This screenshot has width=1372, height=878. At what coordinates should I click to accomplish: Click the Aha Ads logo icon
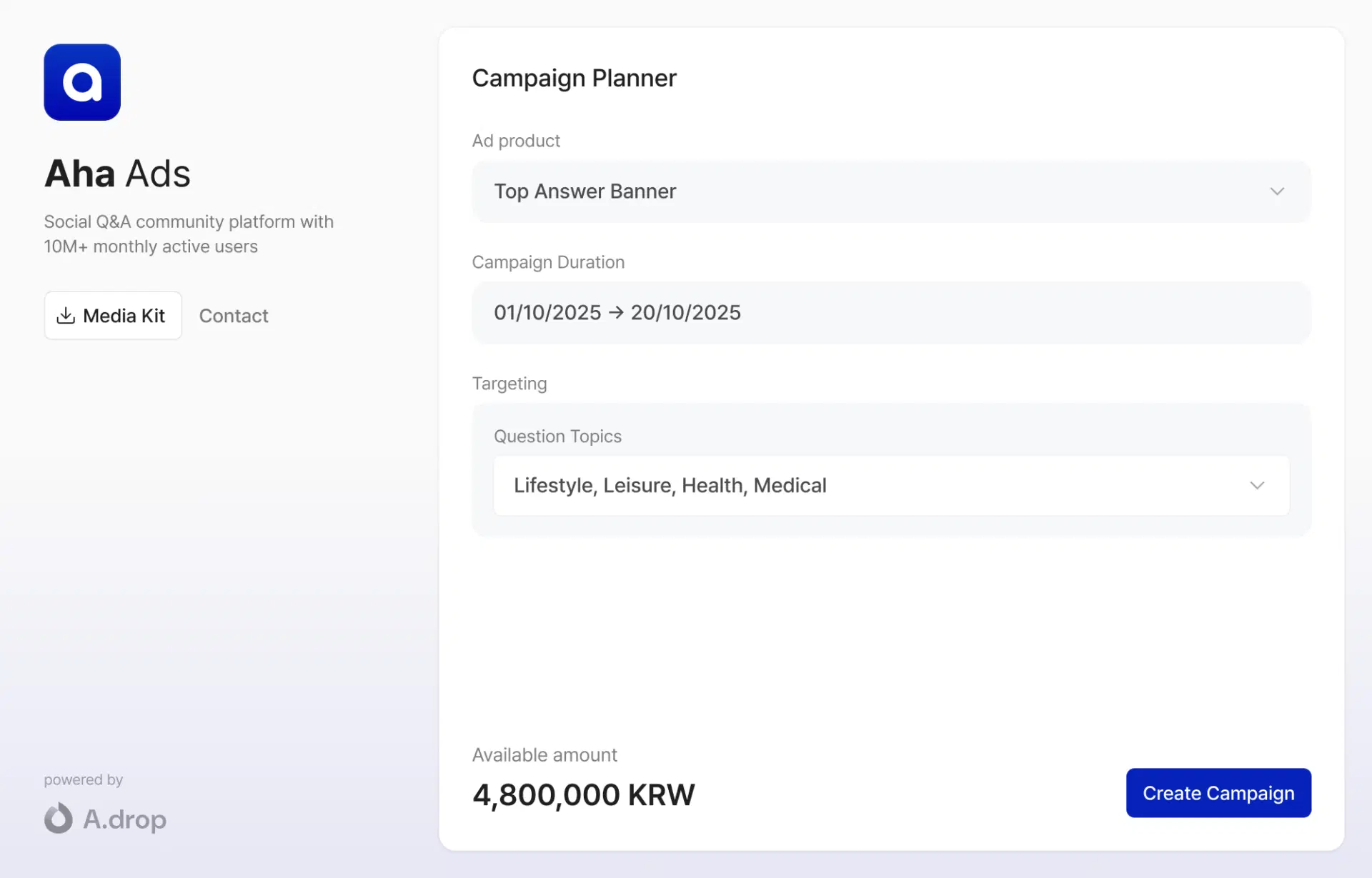pos(82,82)
